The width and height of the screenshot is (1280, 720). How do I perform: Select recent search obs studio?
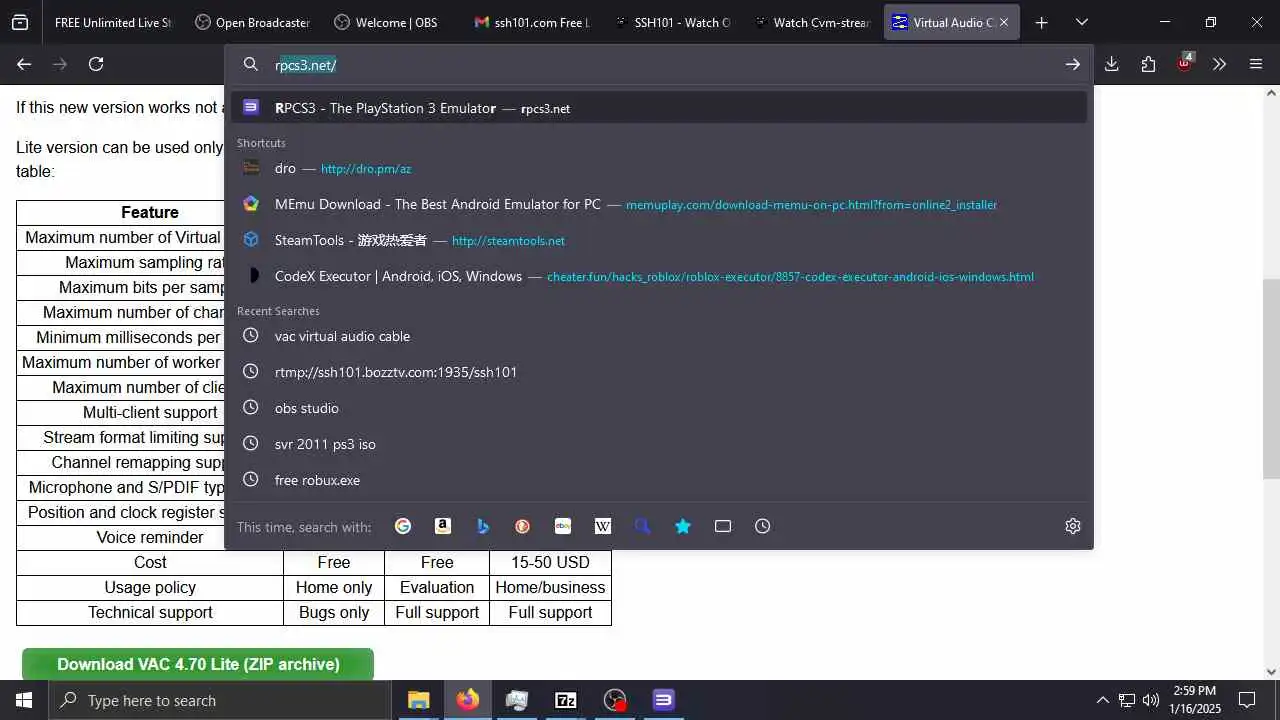point(659,408)
